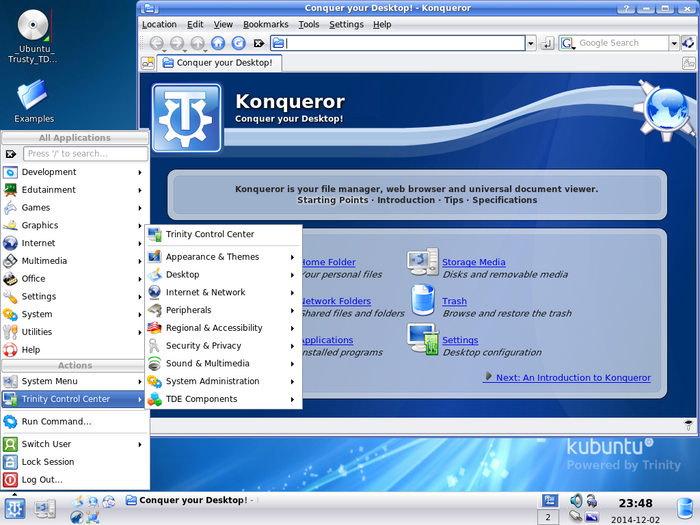Follow the Next: Introduction to Konqueror link
Viewport: 700px width, 525px height.
coord(566,378)
